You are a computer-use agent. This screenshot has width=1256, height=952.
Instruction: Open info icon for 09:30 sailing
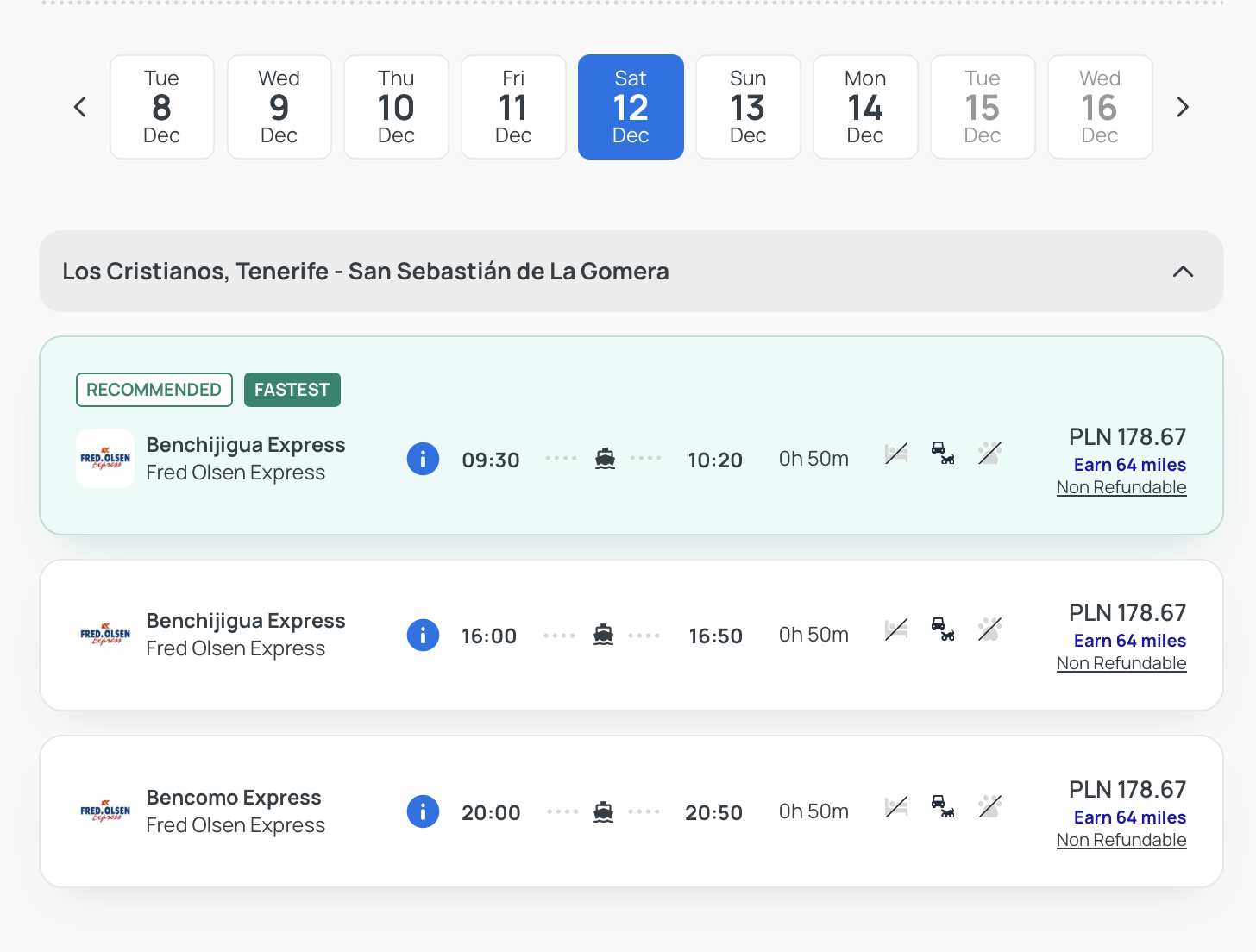click(423, 459)
